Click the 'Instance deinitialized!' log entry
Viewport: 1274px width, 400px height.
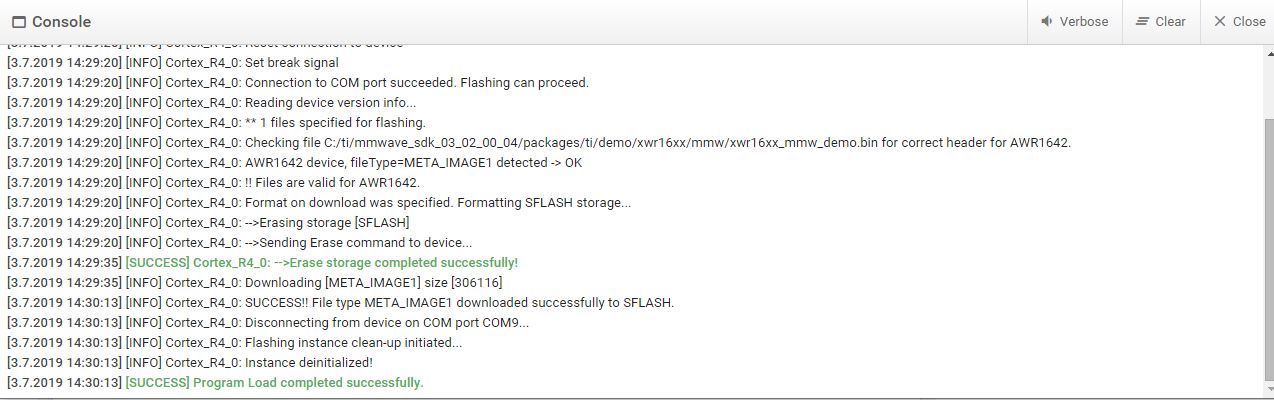pos(190,363)
